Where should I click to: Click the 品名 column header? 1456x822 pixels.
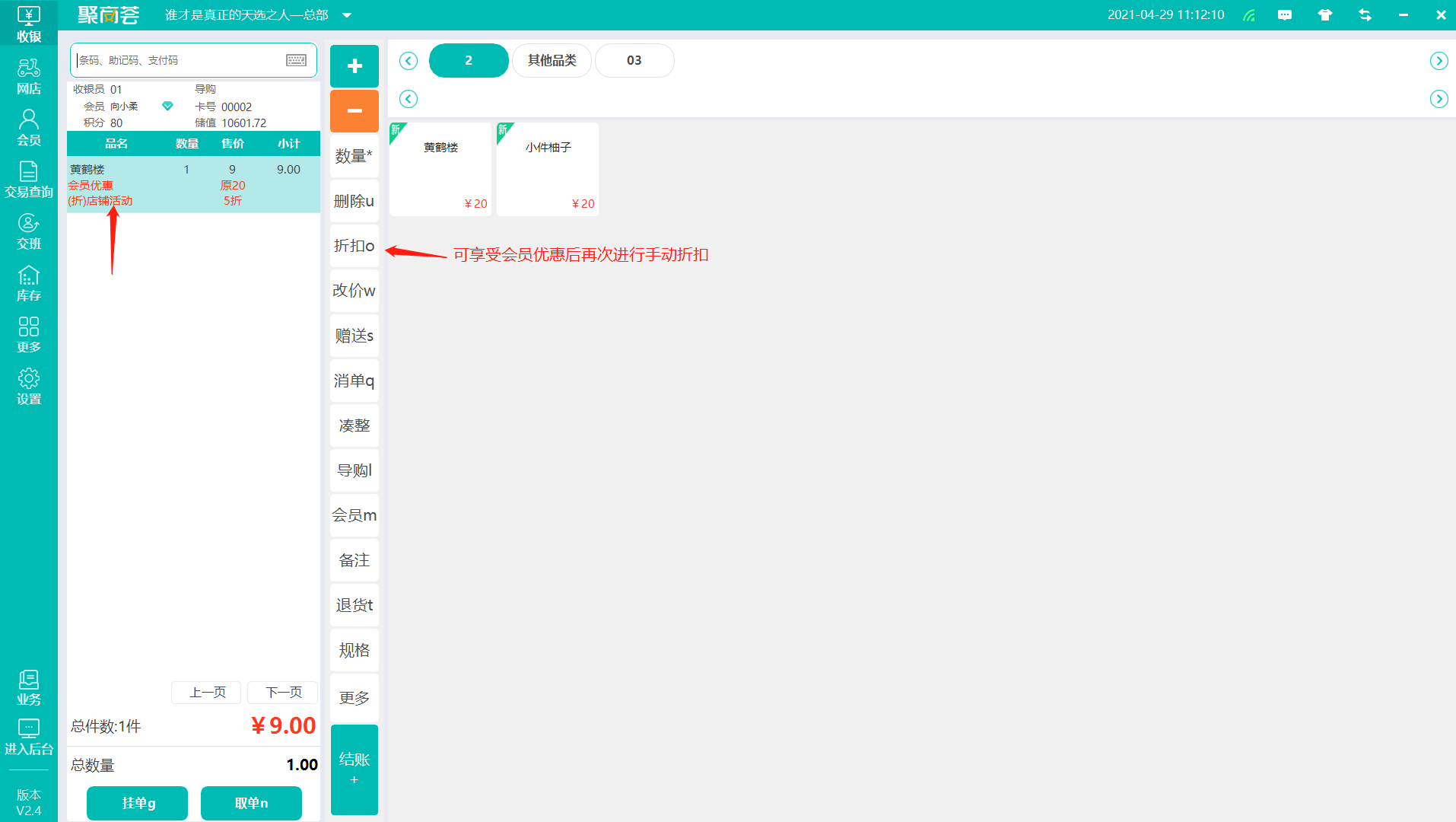116,143
